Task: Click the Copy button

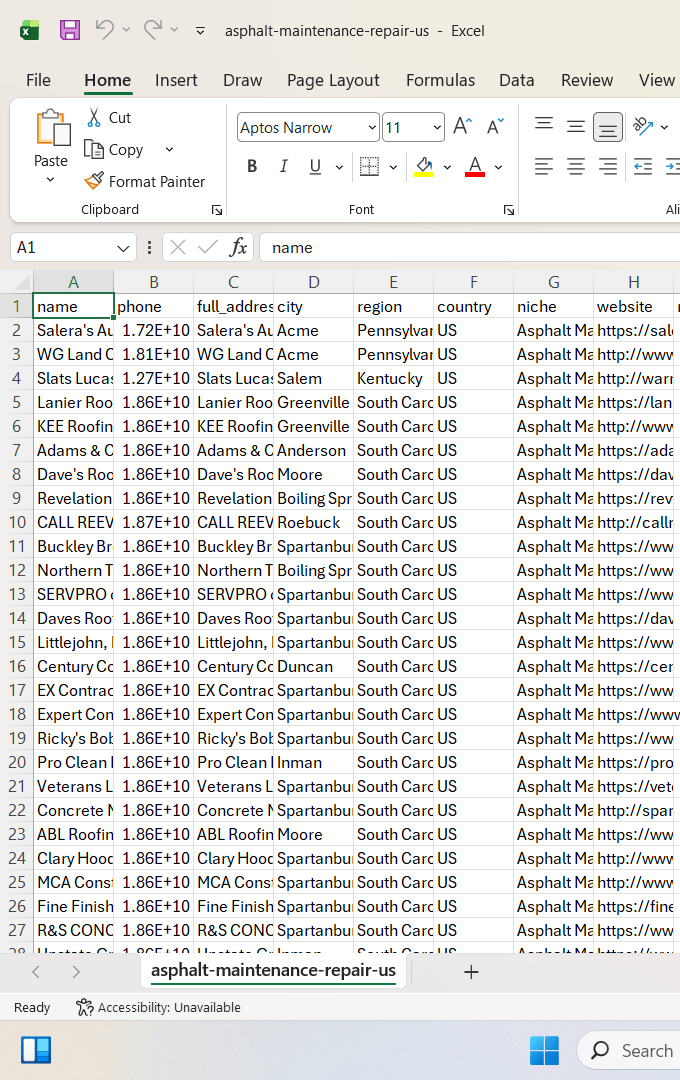Action: point(114,149)
